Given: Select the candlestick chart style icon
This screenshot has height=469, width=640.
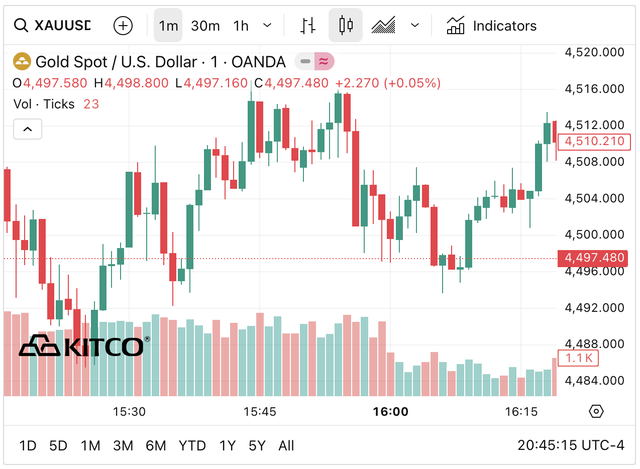Looking at the screenshot, I should click(346, 25).
